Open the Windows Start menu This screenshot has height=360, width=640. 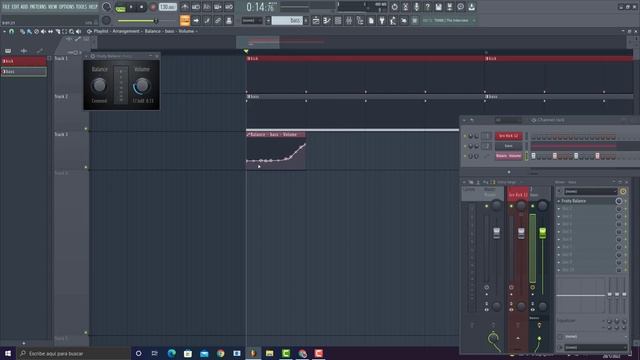coord(8,353)
